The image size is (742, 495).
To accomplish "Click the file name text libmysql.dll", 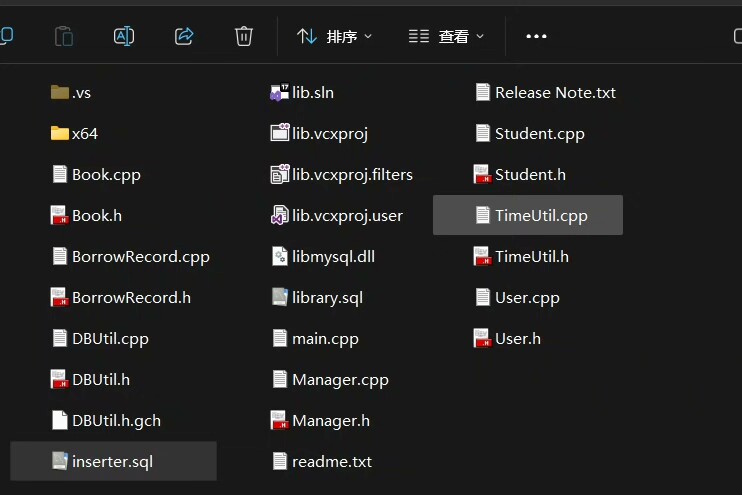I will tap(334, 257).
